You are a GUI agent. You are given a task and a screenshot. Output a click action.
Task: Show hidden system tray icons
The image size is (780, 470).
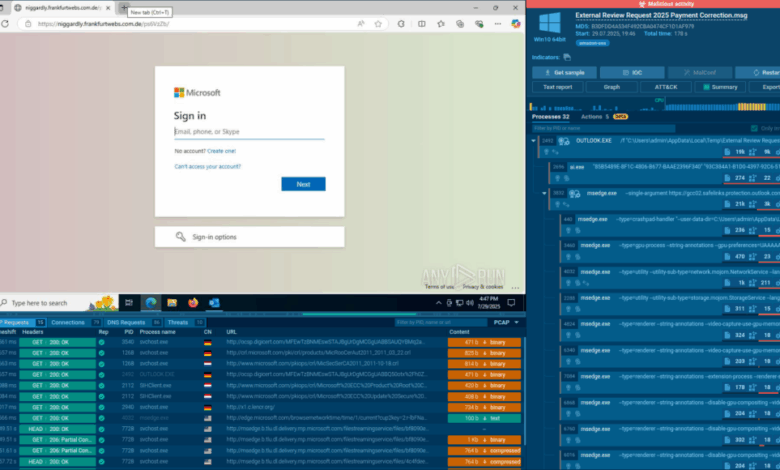pos(438,303)
